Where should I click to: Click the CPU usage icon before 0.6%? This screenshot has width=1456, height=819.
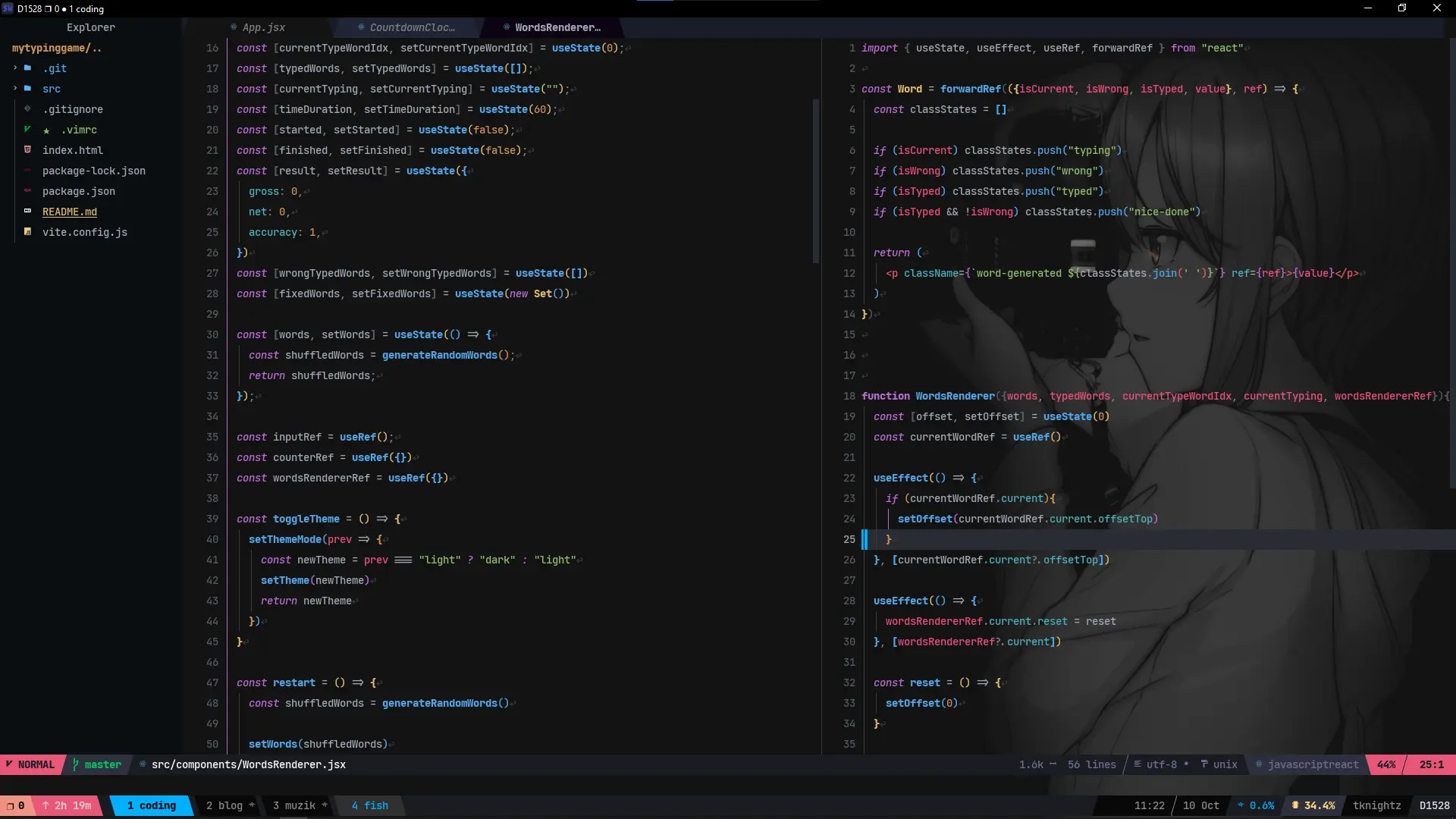pos(1241,805)
